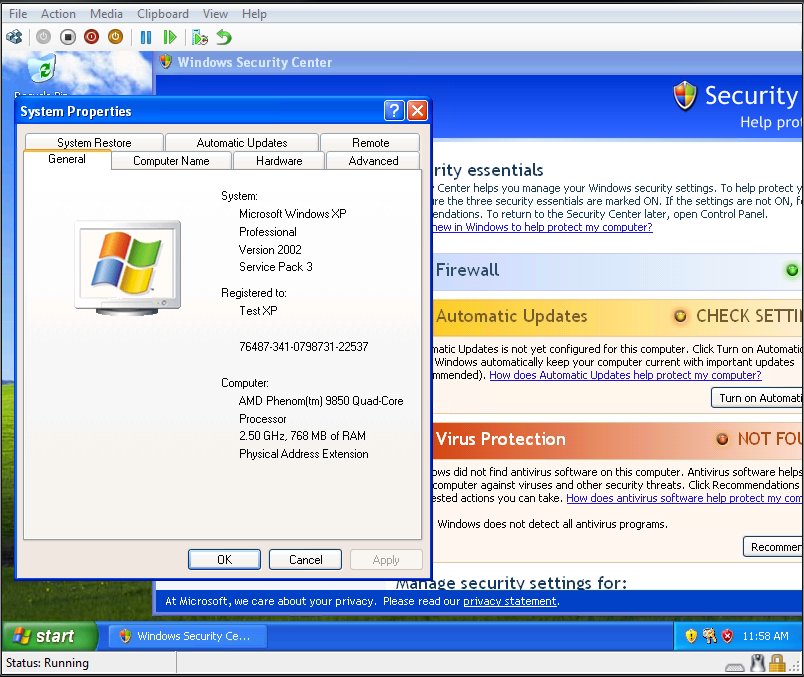Select the General tab
804x677 pixels.
(67, 159)
